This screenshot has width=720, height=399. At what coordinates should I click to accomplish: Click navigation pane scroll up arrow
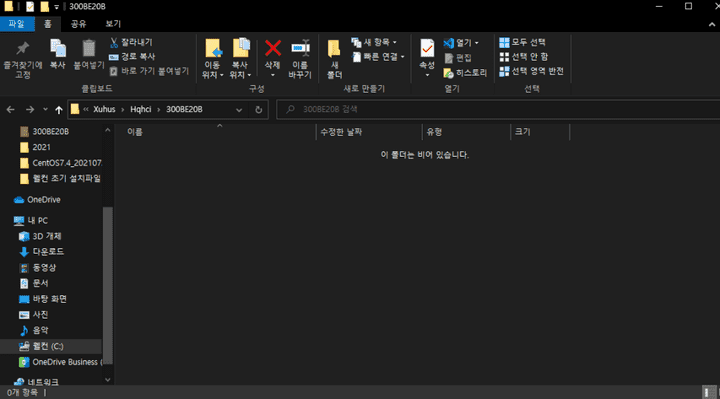(x=108, y=130)
